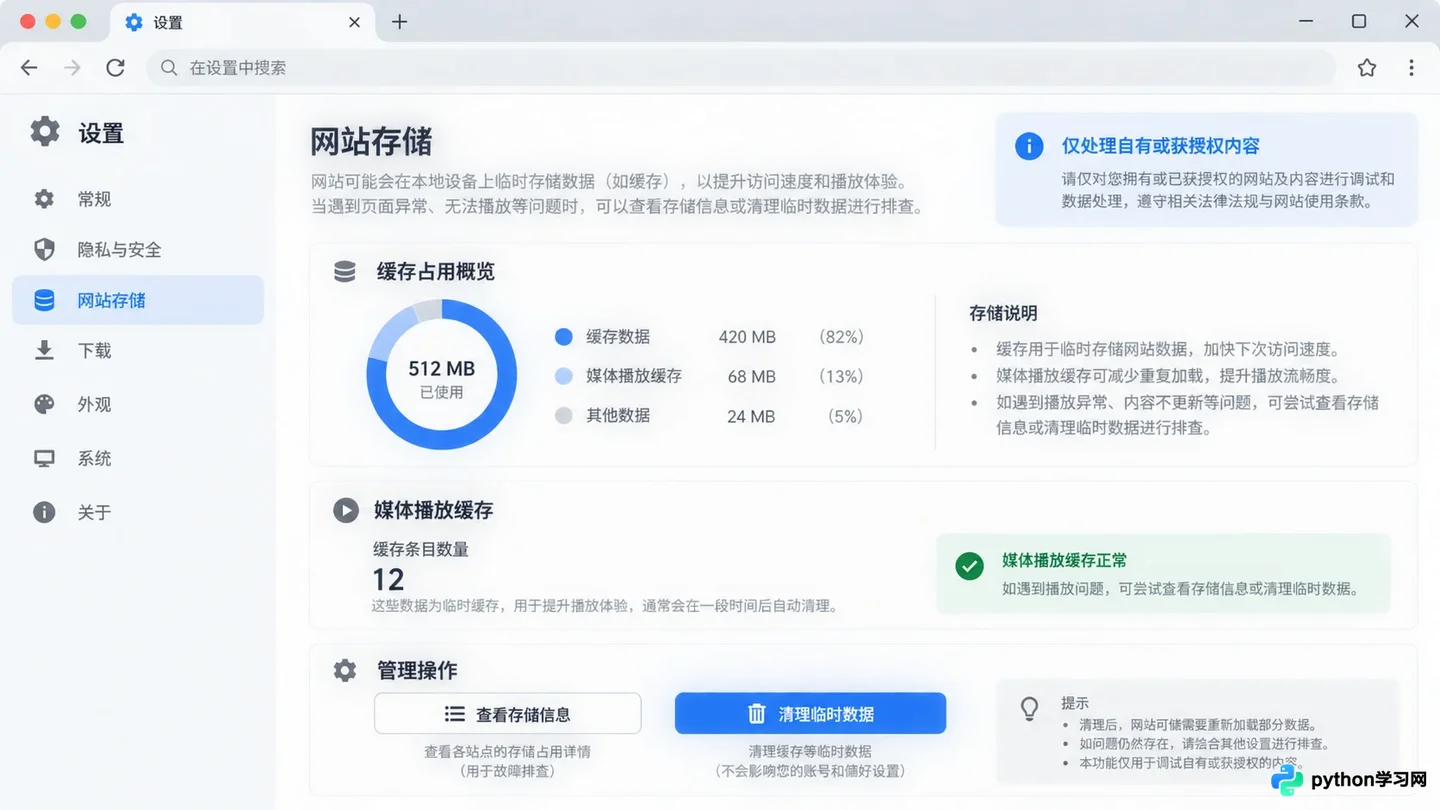1440x810 pixels.
Task: Click the 缓存条目数量 label
Action: [421, 549]
